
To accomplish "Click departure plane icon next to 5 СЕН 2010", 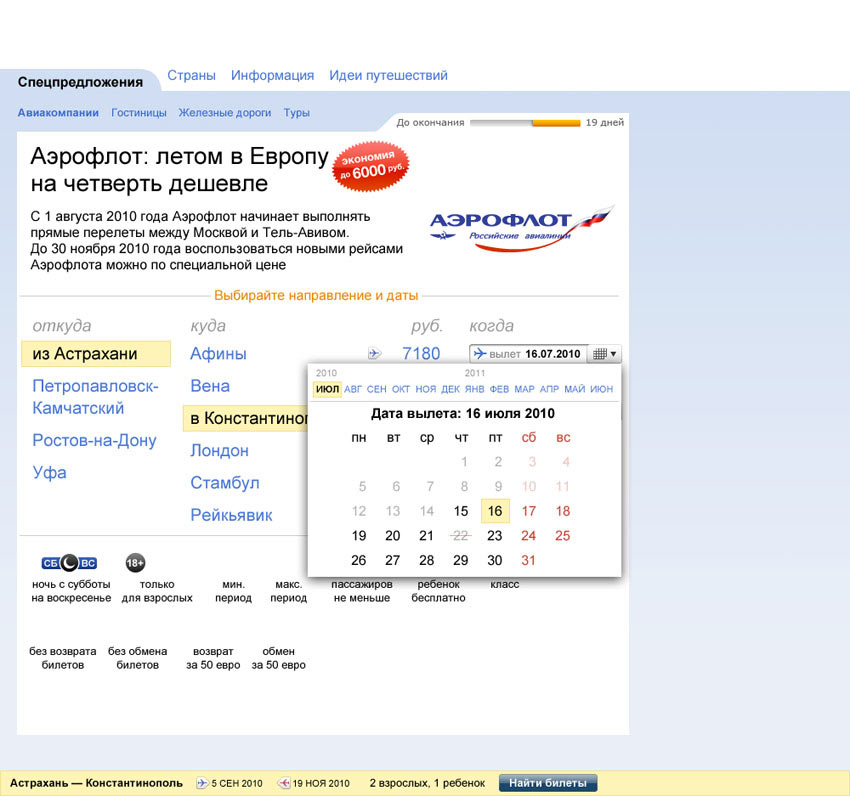I will [x=202, y=783].
